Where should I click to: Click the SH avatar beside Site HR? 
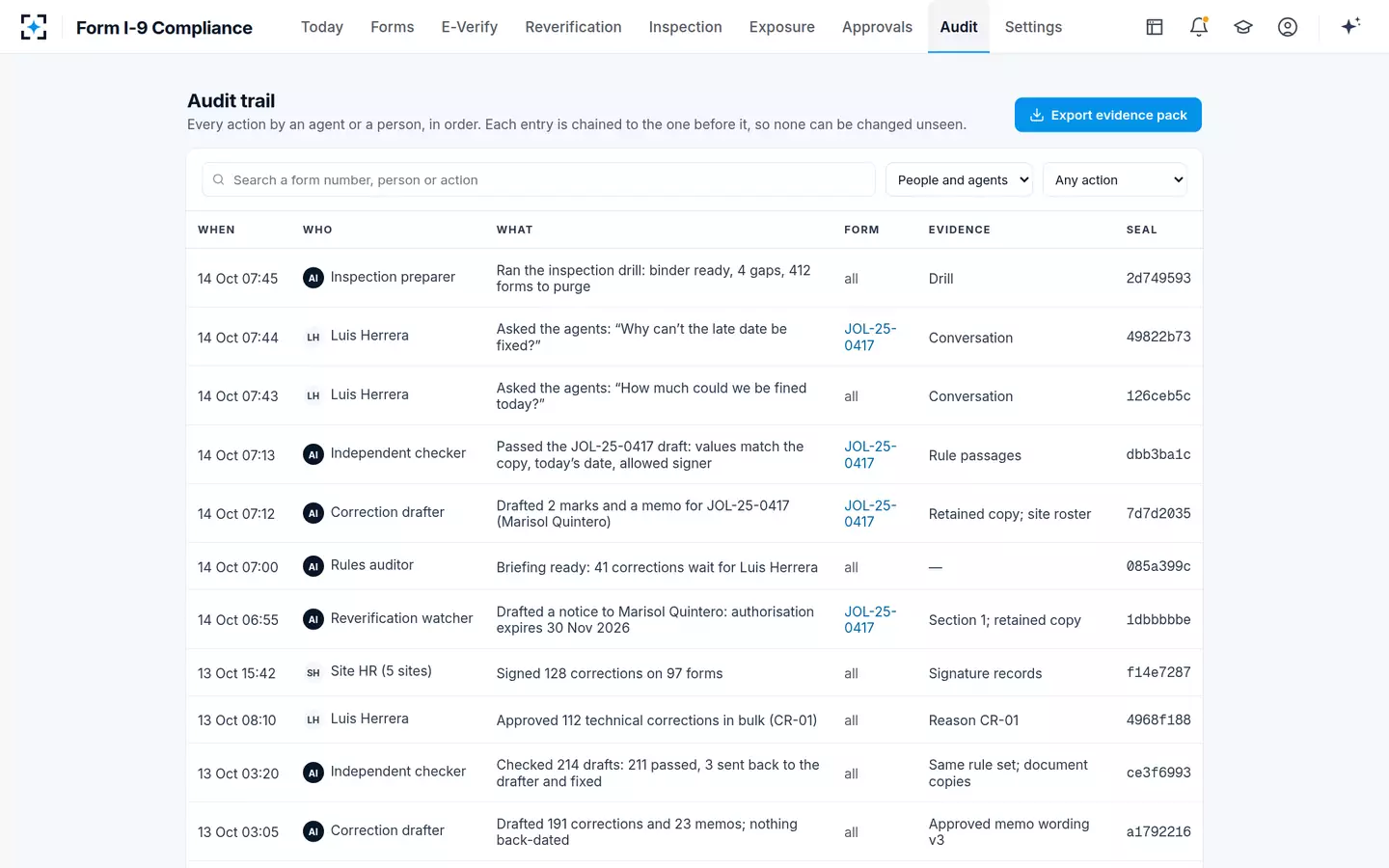click(313, 672)
